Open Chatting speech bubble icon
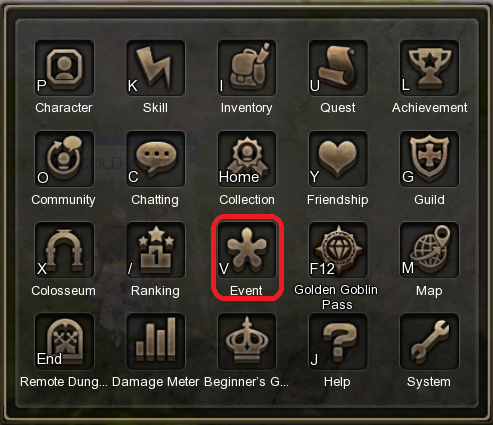Viewport: 493px width, 425px height. pos(156,159)
